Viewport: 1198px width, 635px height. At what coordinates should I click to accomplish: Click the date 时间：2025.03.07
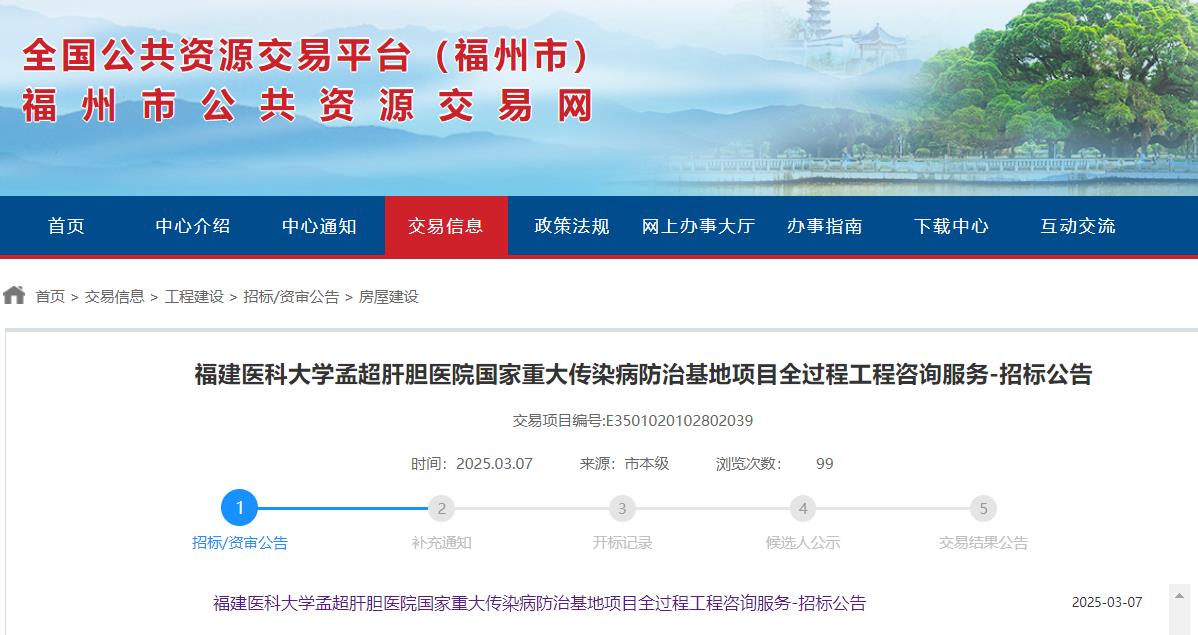click(x=471, y=464)
